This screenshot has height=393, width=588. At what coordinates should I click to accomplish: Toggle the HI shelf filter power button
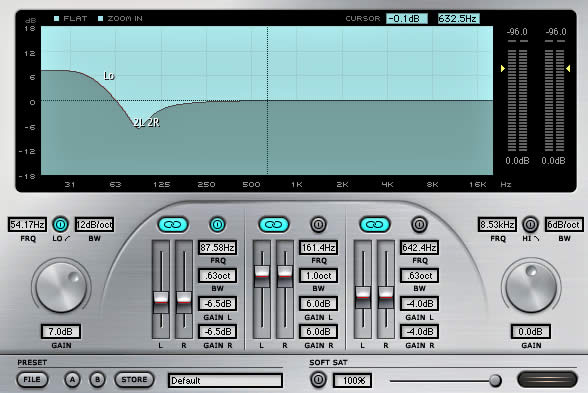[530, 225]
